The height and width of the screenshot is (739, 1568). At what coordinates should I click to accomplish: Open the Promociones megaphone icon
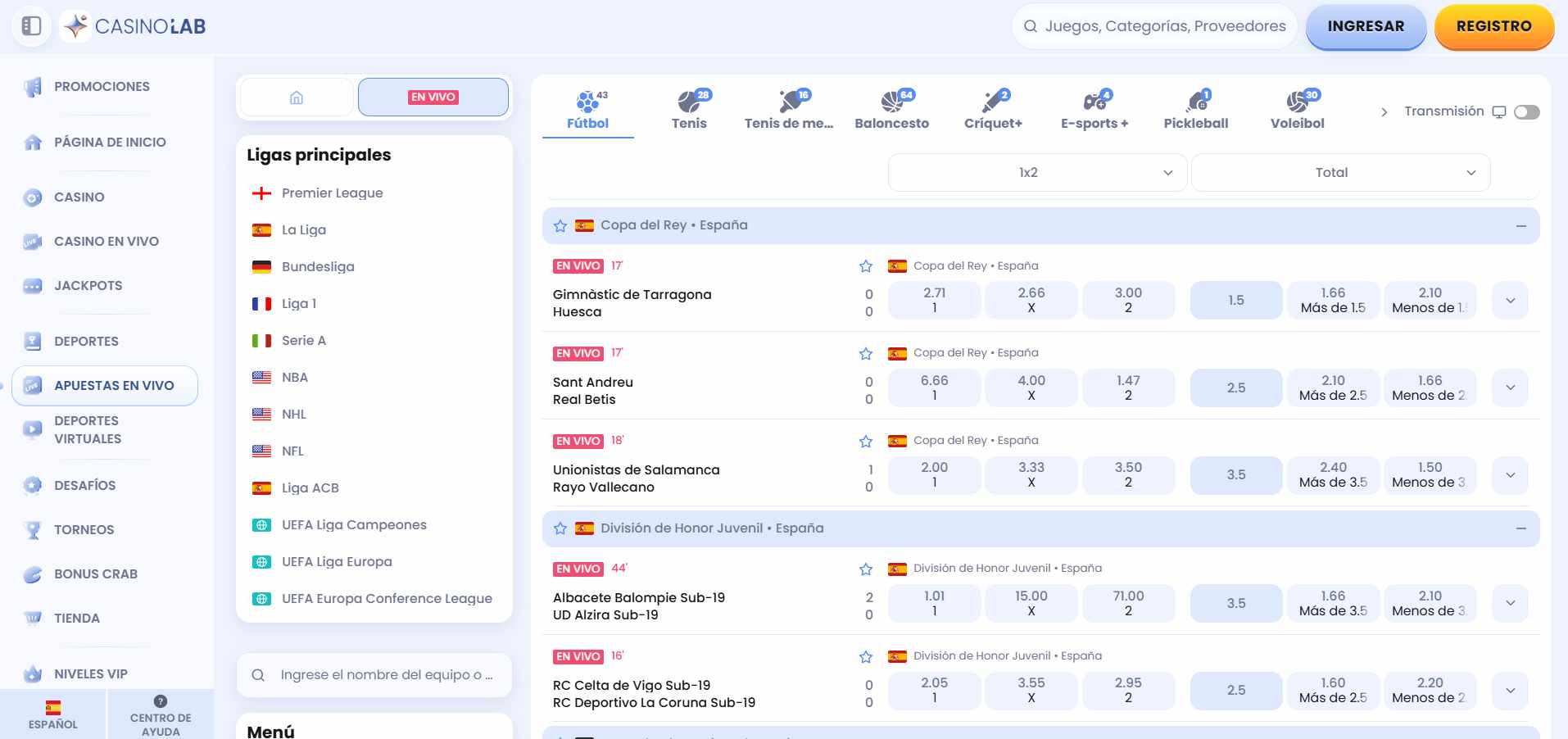coord(33,87)
